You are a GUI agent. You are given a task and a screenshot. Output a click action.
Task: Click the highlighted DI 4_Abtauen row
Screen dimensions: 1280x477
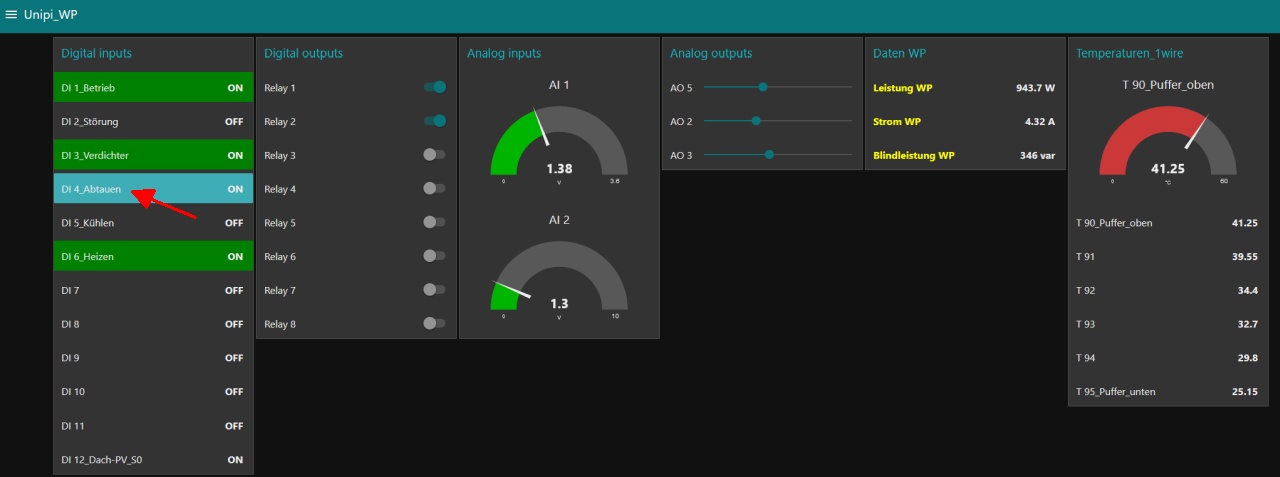[x=153, y=189]
